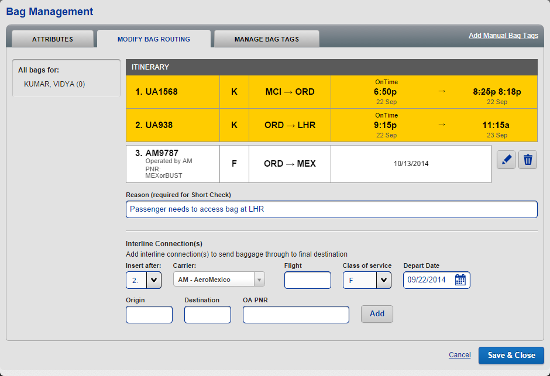Image resolution: width=550 pixels, height=376 pixels.
Task: Click the Reason for Short Check field
Action: pyautogui.click(x=331, y=209)
